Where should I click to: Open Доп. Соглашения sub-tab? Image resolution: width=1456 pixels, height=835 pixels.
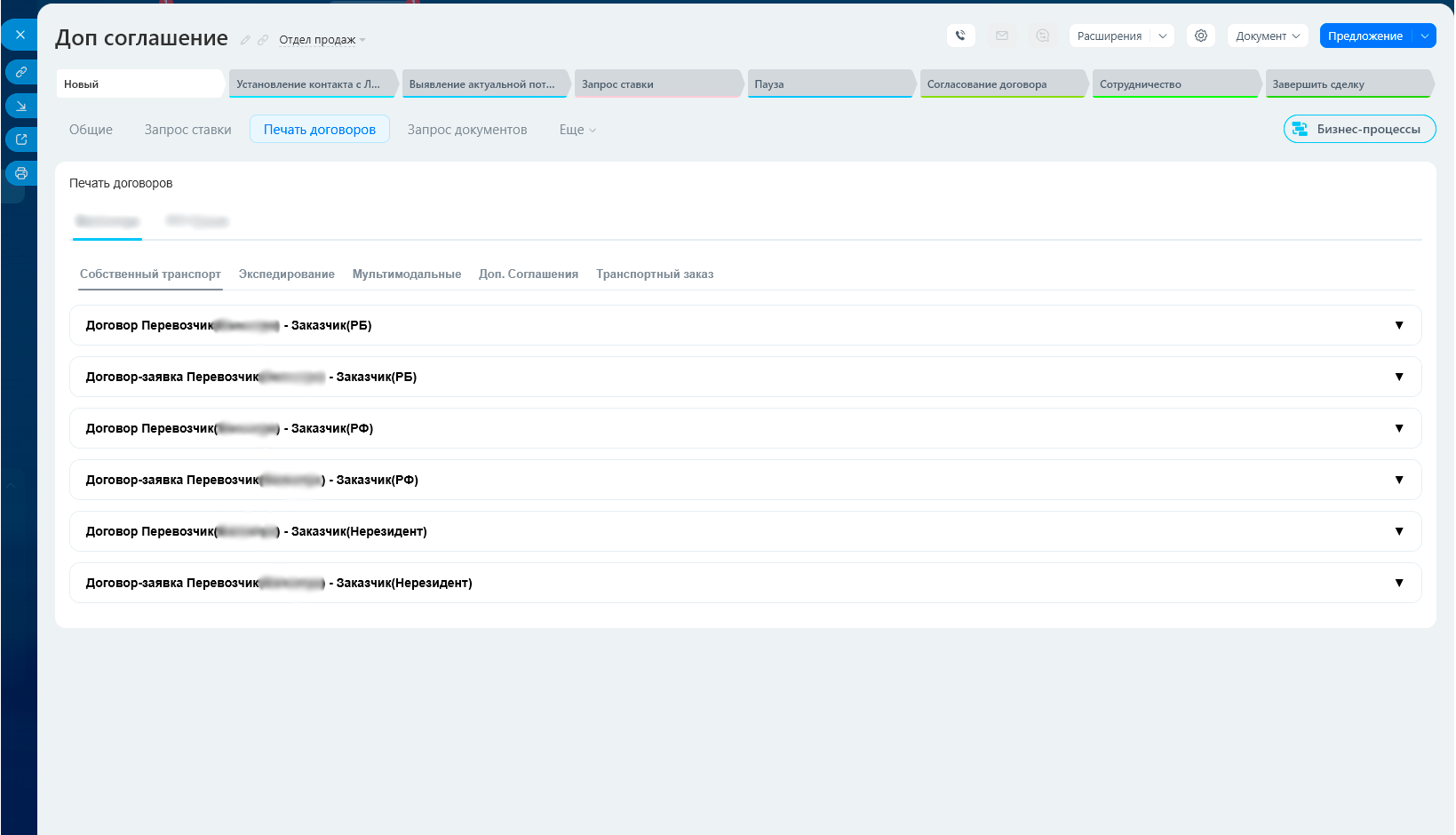[529, 274]
